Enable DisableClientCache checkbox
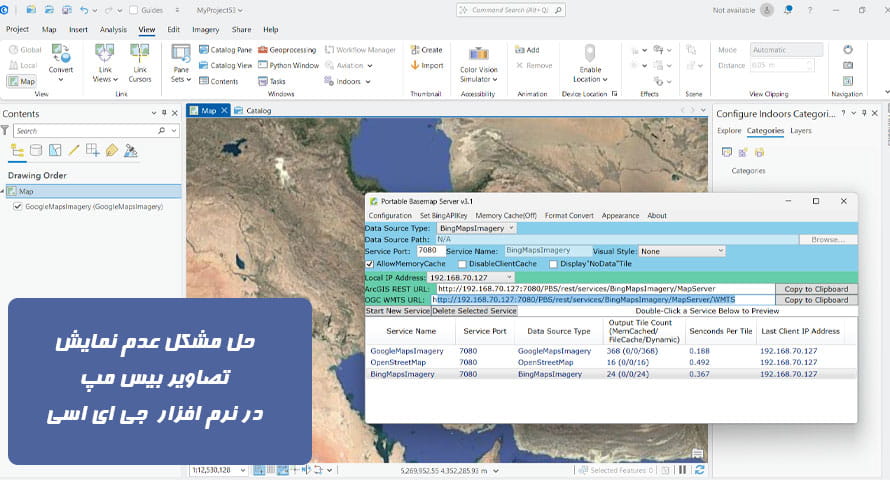890x480 pixels. (462, 264)
